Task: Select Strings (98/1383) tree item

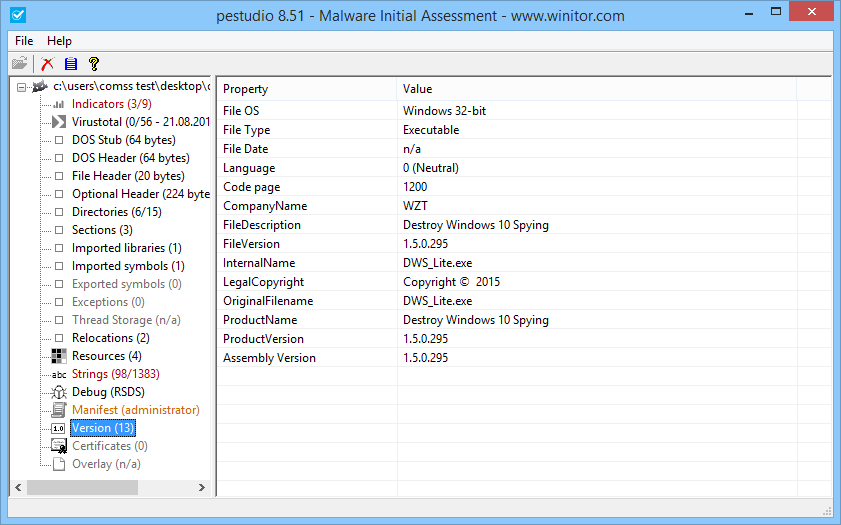Action: [116, 374]
